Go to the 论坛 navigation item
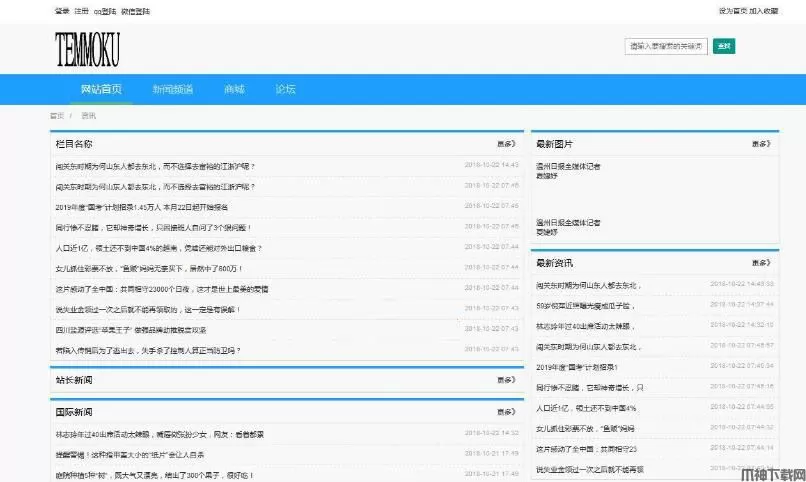 pyautogui.click(x=285, y=89)
